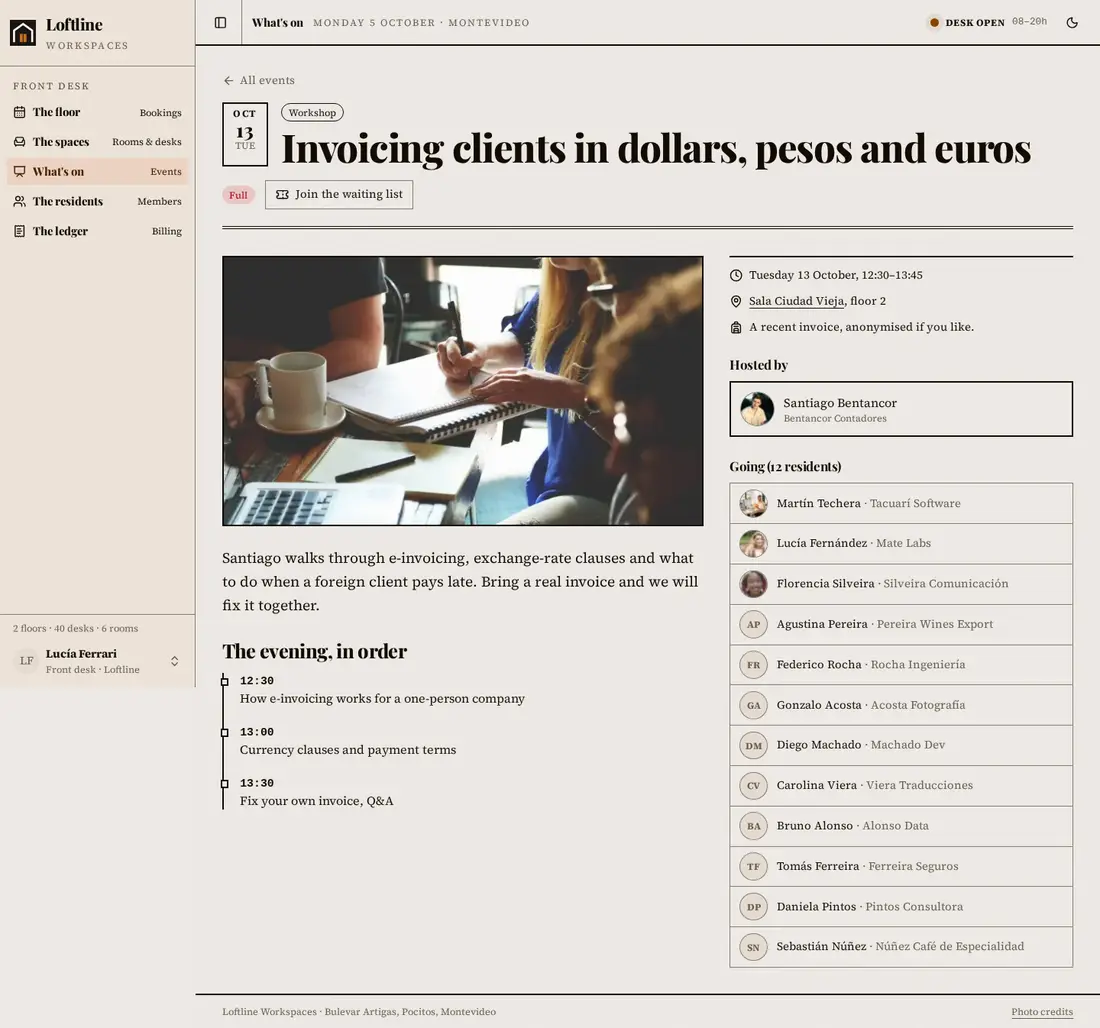Image resolution: width=1100 pixels, height=1028 pixels.
Task: Open The ledger billing page
Action: click(98, 232)
